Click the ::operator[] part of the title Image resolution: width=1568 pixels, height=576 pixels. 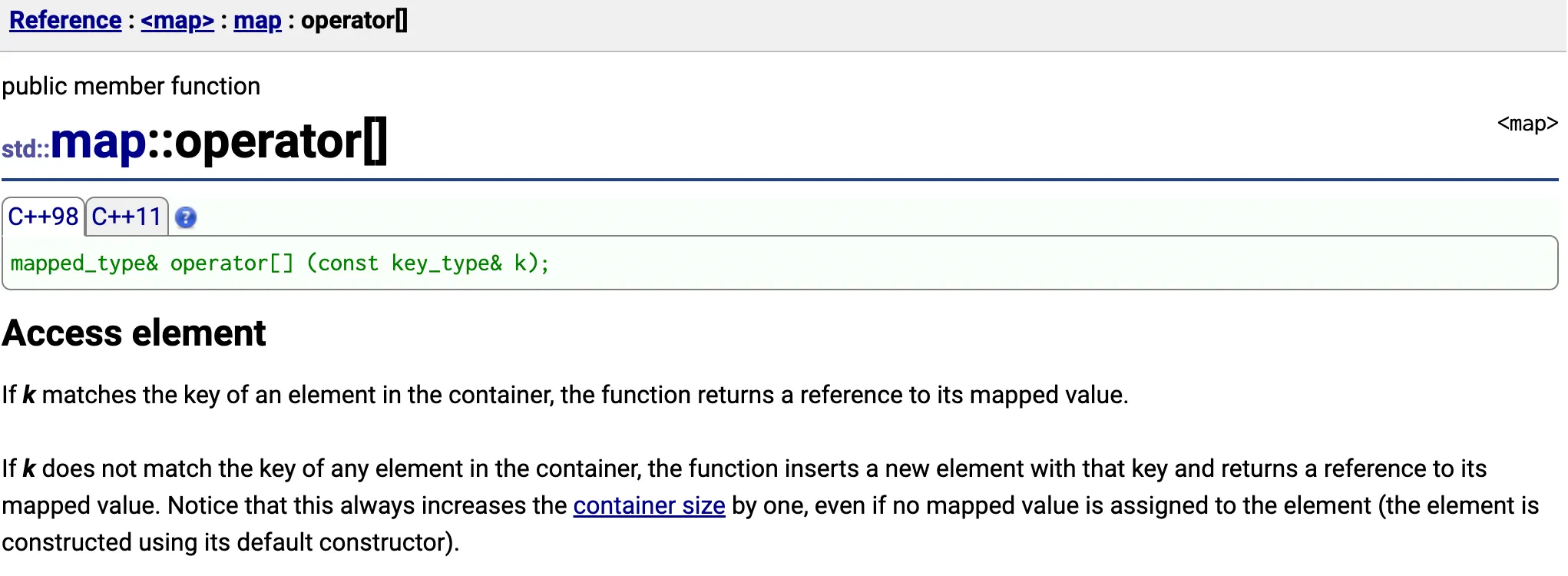pyautogui.click(x=268, y=142)
